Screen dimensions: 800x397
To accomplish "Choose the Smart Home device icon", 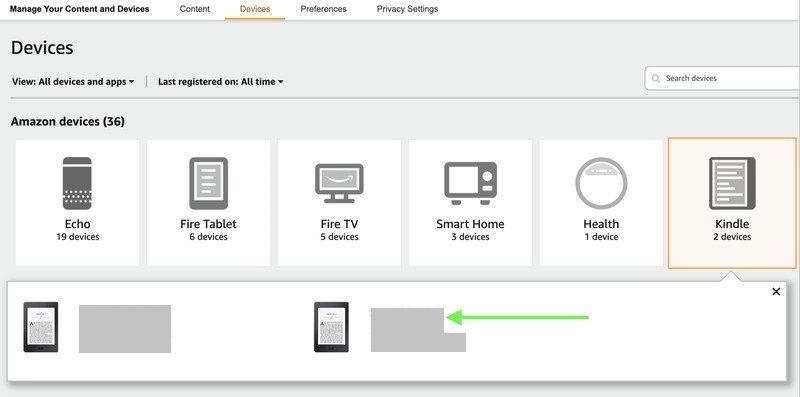I will (470, 183).
